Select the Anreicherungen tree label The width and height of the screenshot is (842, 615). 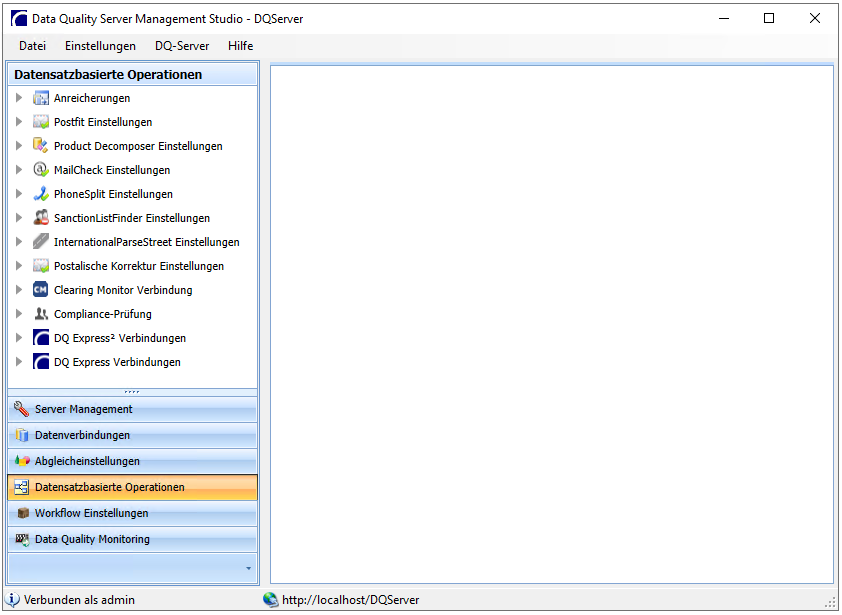click(x=92, y=98)
